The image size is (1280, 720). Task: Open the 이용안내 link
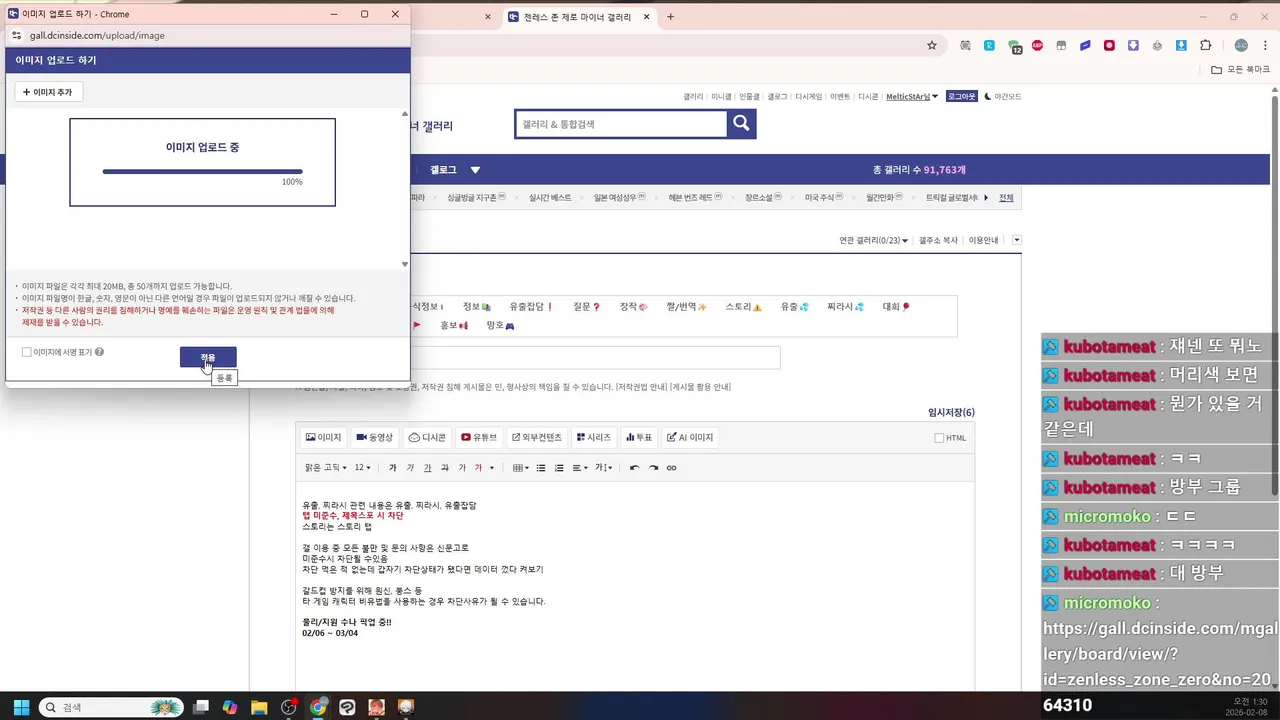tap(983, 240)
